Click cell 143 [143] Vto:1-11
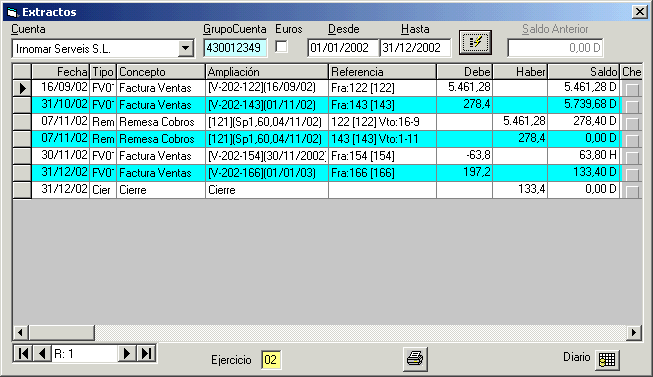Image resolution: width=653 pixels, height=377 pixels. (382, 139)
